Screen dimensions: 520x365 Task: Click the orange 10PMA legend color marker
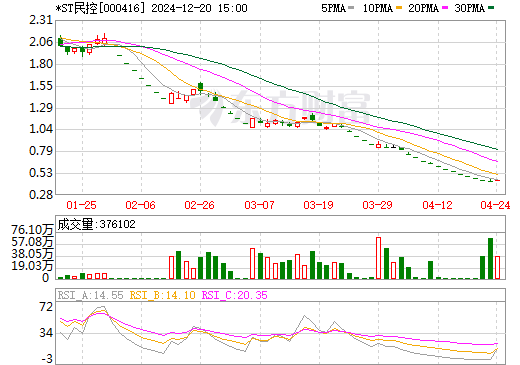(399, 8)
